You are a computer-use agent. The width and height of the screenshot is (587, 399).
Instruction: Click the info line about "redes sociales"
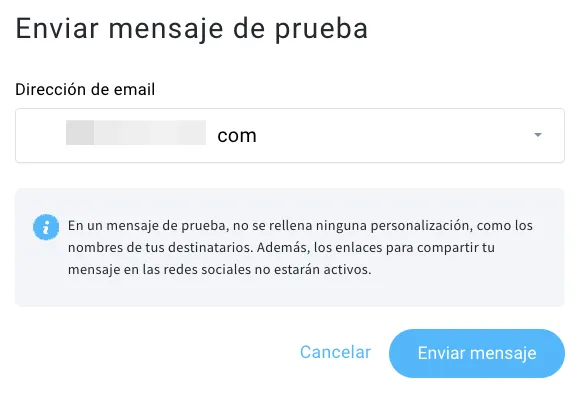[219, 269]
